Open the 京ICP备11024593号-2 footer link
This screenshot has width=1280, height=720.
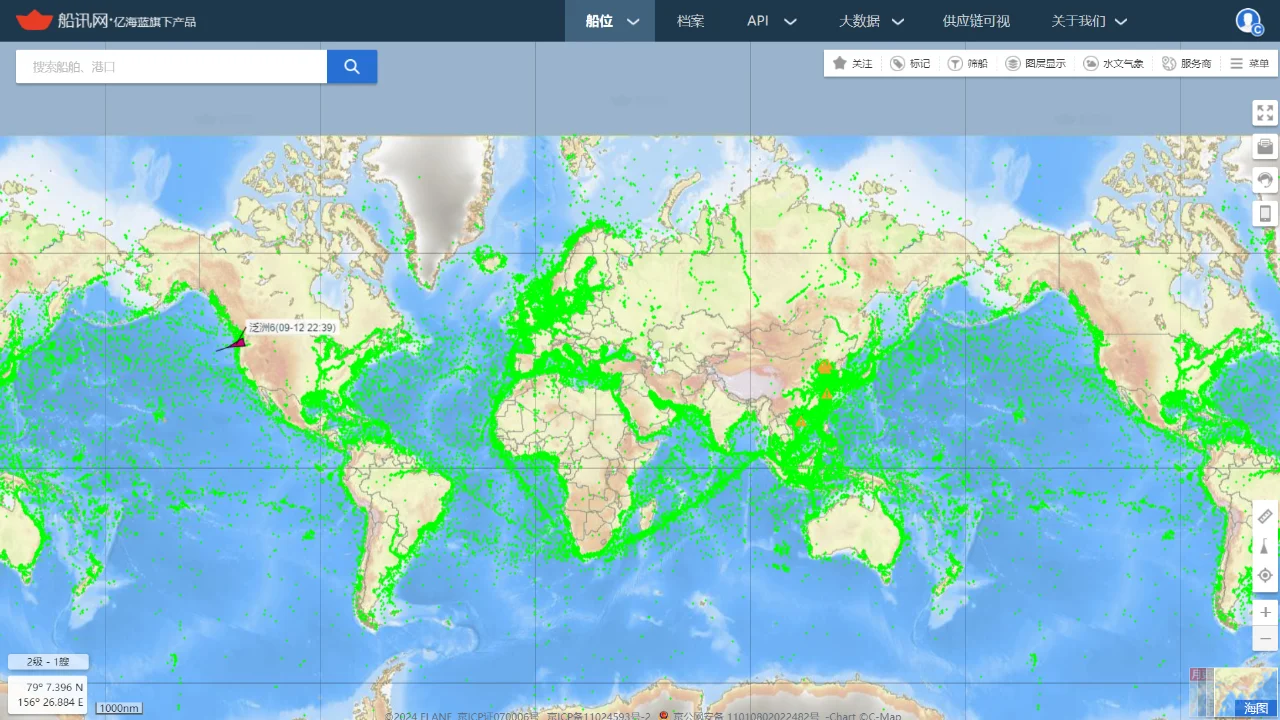599,716
